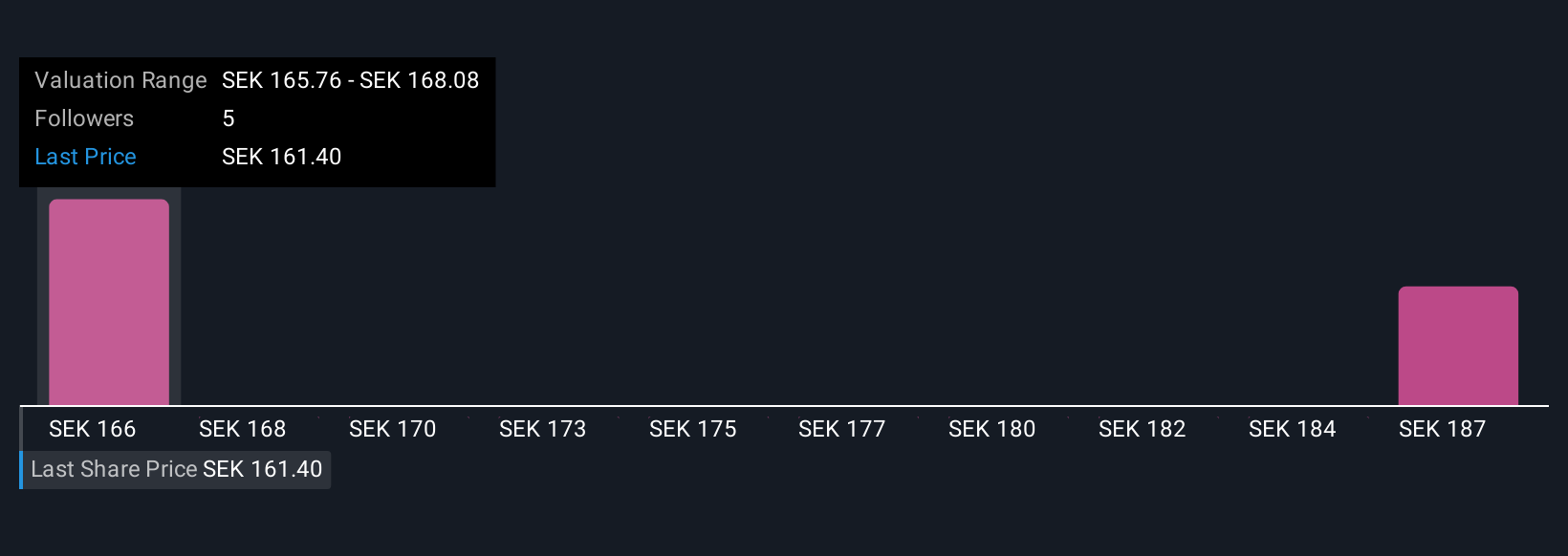Click the SEK 180 axis label
Screen dimensions: 1568x556
coord(992,429)
